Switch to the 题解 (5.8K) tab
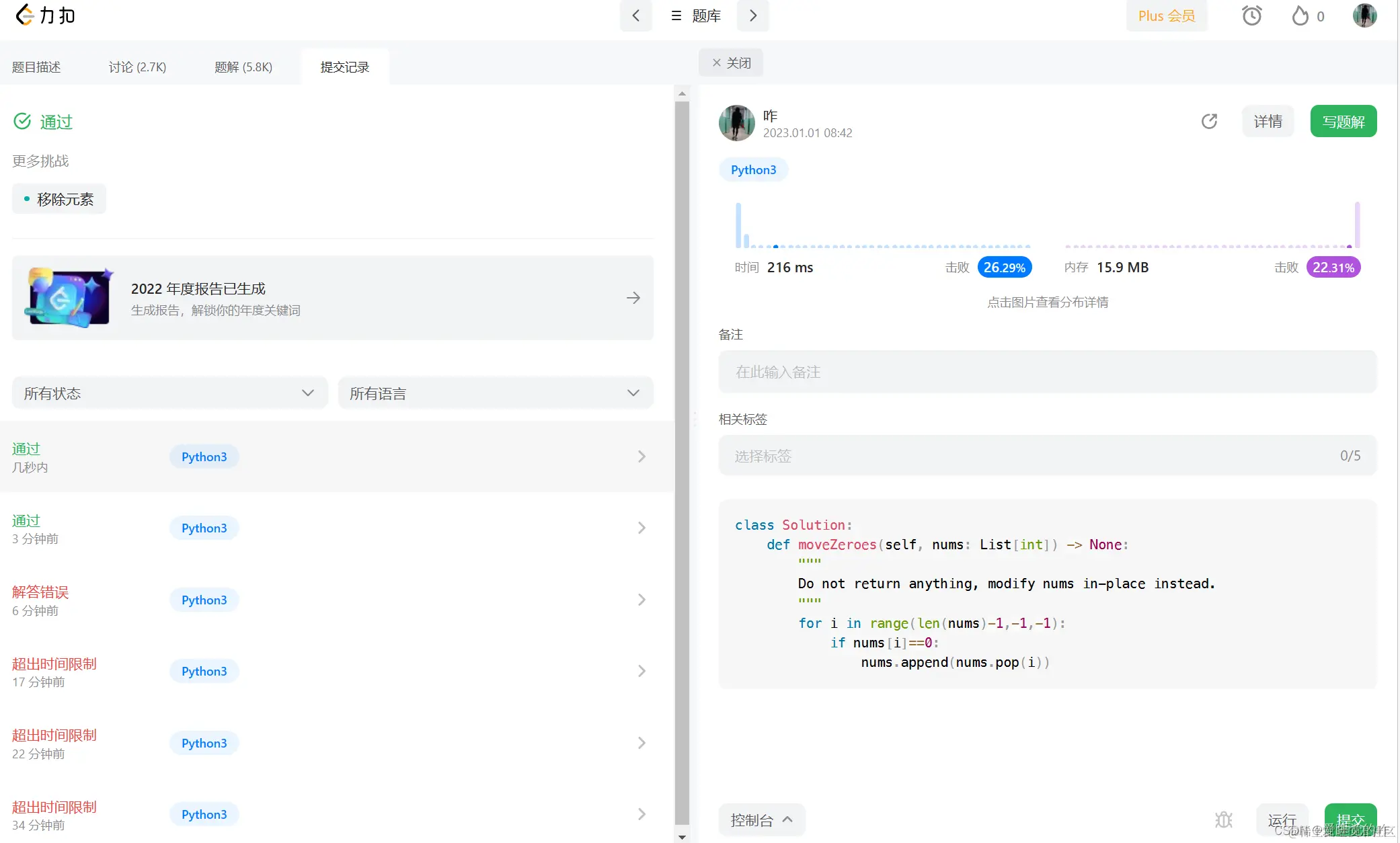Screen dimensions: 1400x843 coord(243,67)
